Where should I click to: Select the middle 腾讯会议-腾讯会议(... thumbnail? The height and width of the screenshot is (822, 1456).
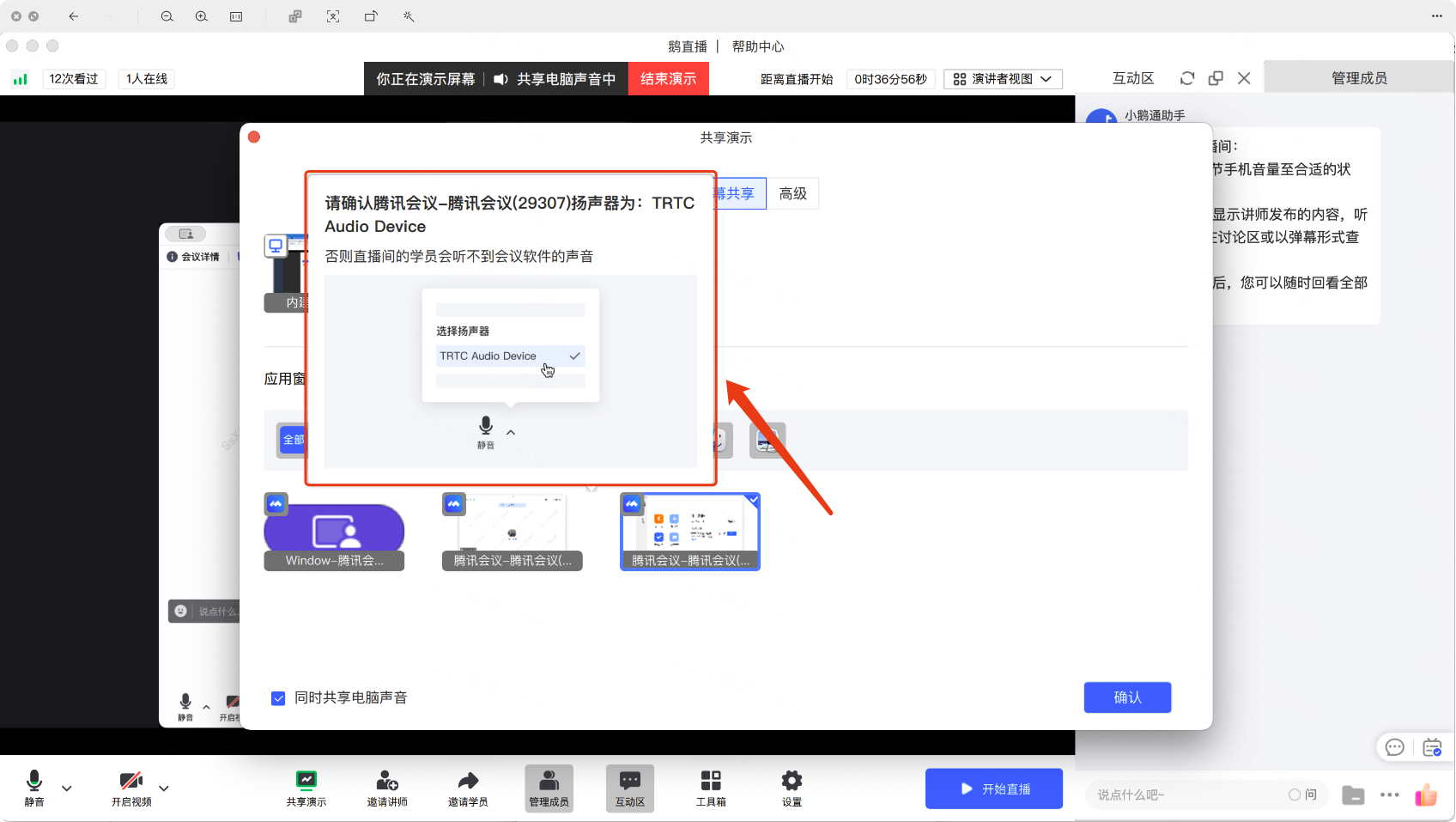click(513, 532)
